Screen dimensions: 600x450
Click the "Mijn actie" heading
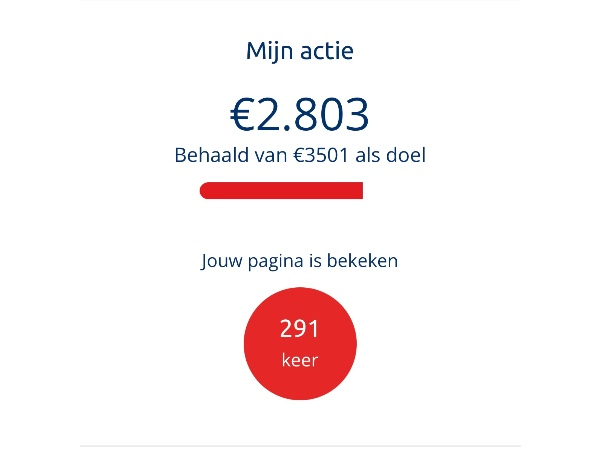[300, 51]
